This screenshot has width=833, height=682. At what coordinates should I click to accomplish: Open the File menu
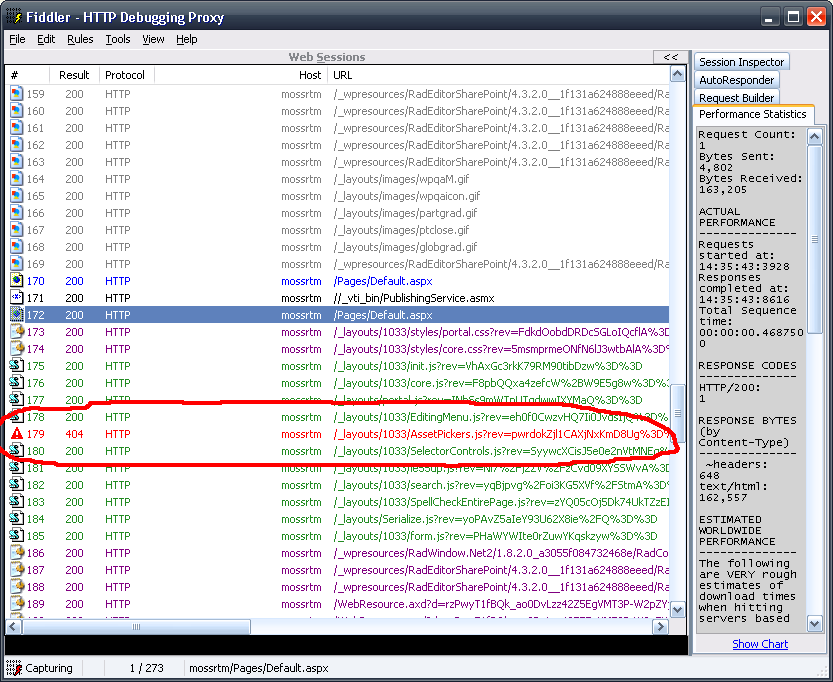17,39
